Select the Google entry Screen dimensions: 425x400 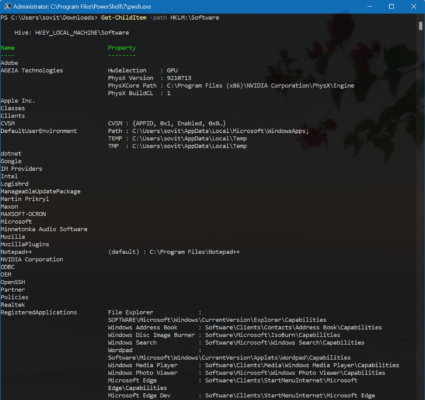[11, 161]
